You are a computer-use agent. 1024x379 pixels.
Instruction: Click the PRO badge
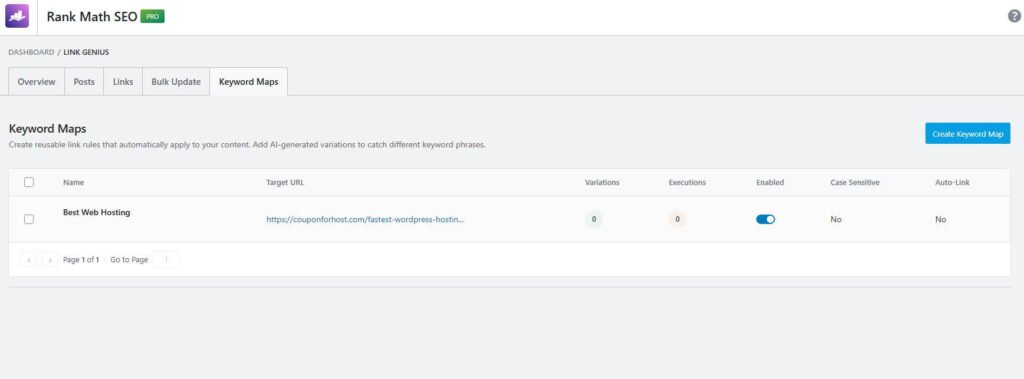152,17
